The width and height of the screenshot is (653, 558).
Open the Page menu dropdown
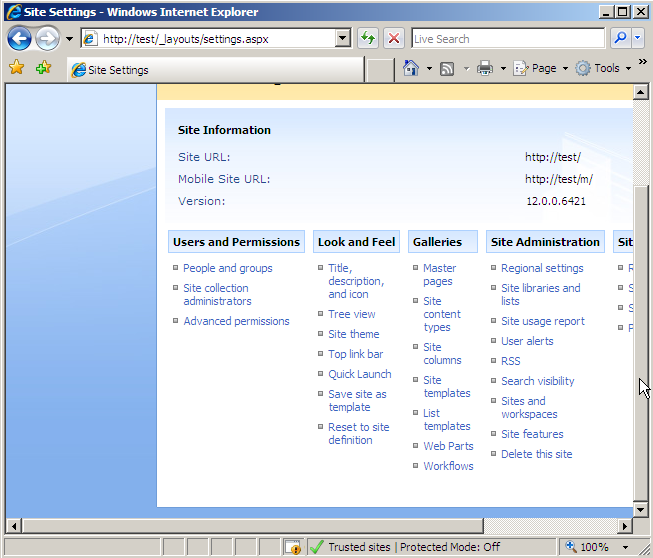click(540, 68)
